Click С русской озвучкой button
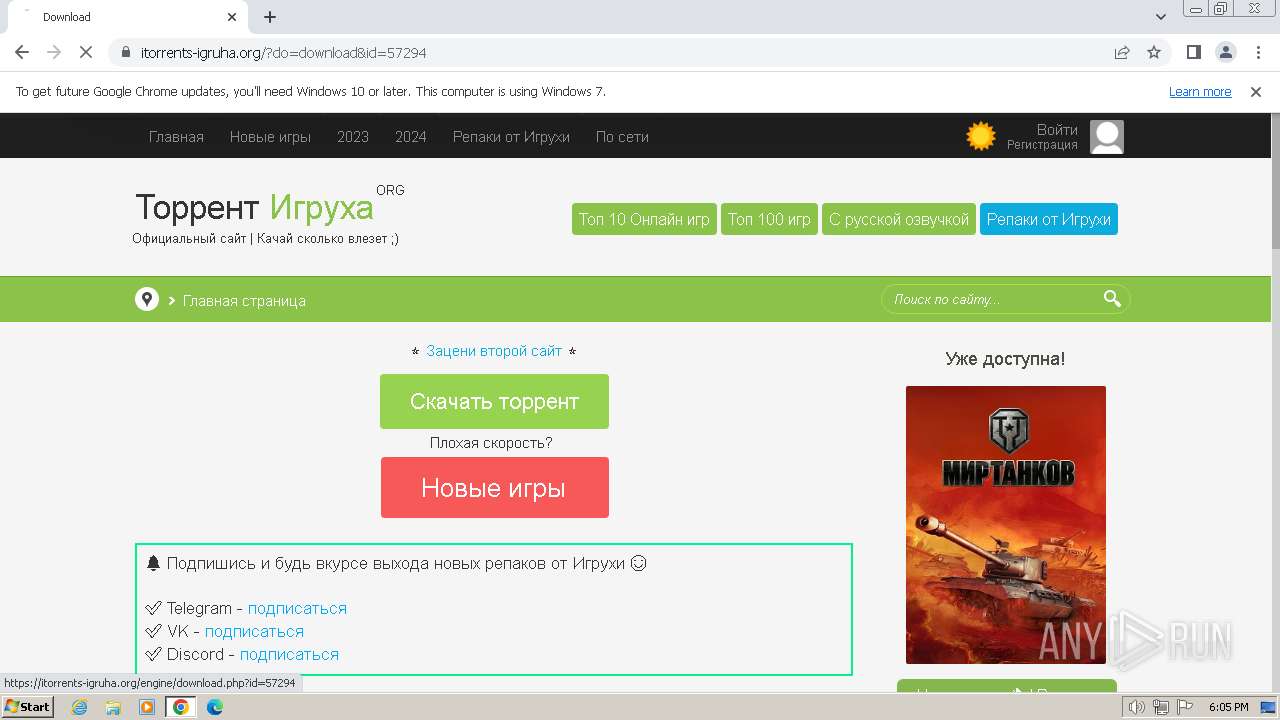Viewport: 1280px width, 720px height. (x=899, y=219)
